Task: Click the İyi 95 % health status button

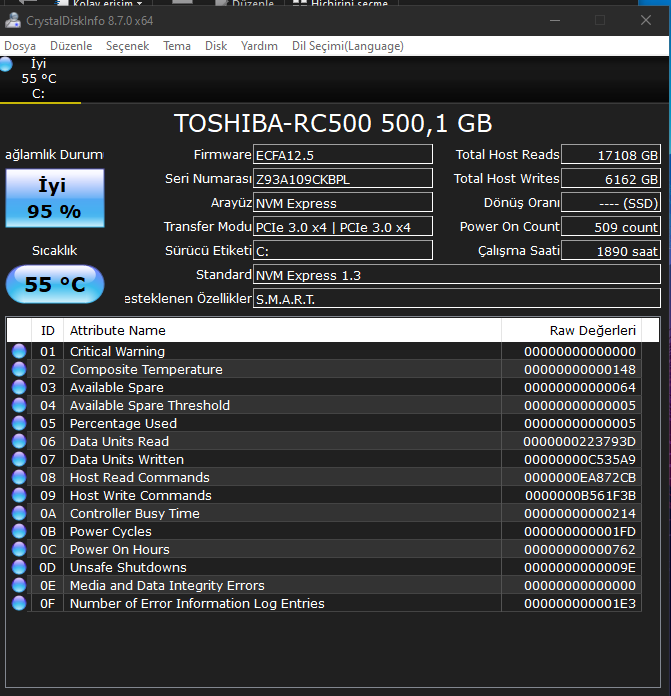Action: [55, 198]
